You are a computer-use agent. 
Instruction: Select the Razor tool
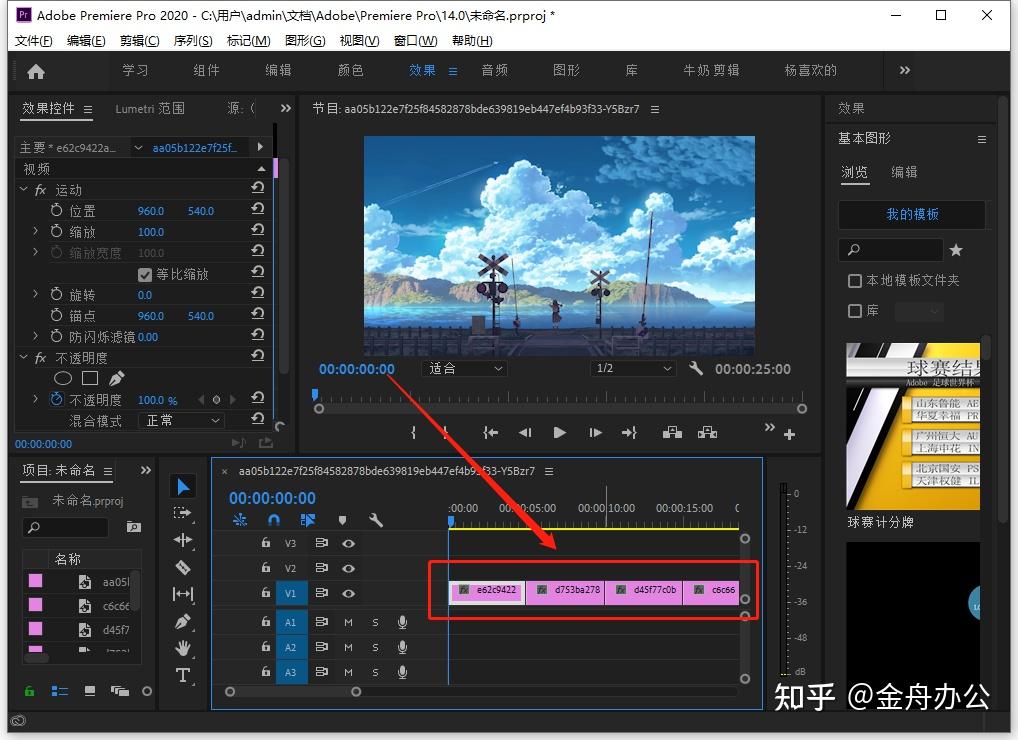183,567
